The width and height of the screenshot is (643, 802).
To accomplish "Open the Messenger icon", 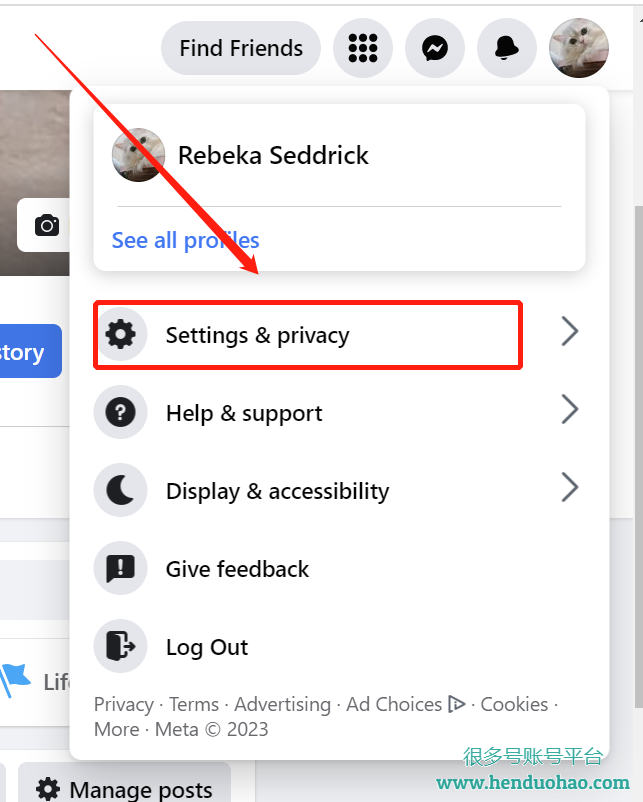I will tap(434, 48).
